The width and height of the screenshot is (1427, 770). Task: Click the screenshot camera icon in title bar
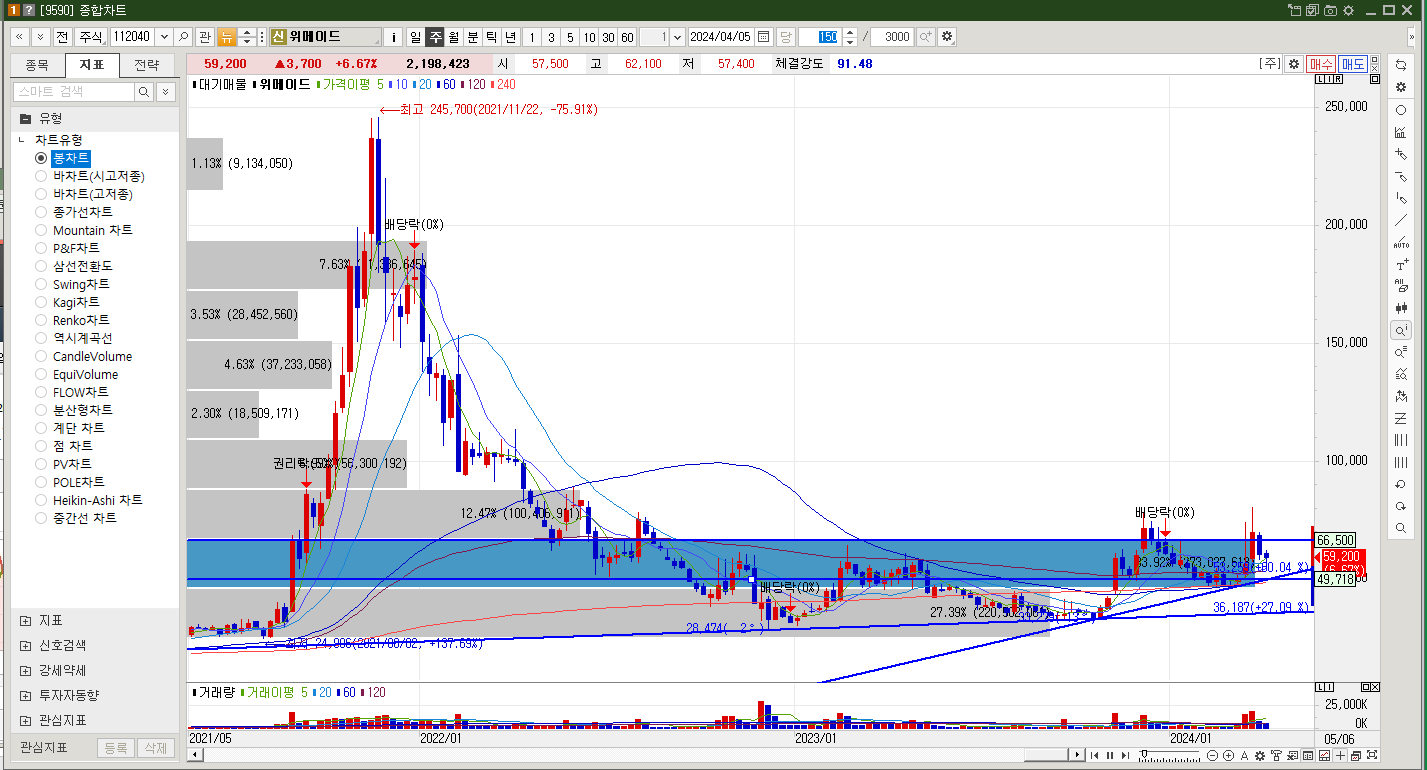click(1330, 10)
